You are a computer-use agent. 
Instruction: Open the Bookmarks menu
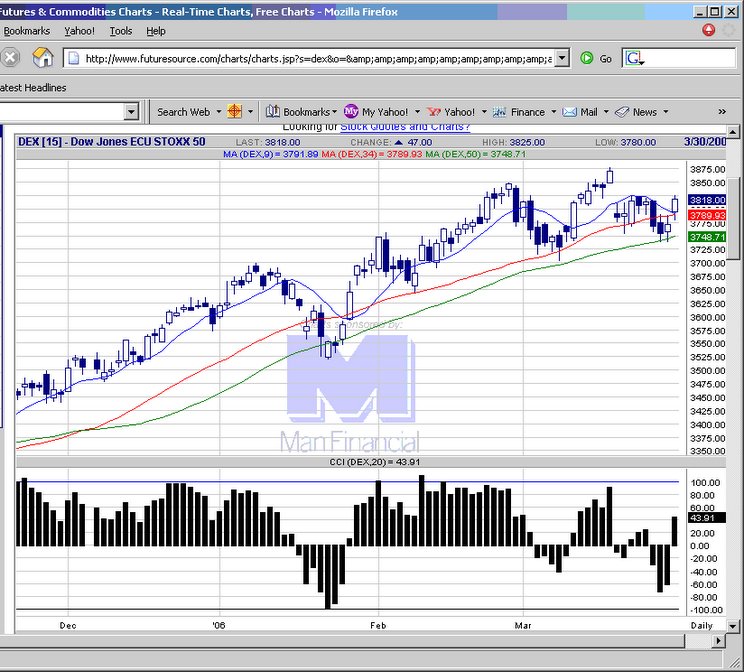click(27, 31)
